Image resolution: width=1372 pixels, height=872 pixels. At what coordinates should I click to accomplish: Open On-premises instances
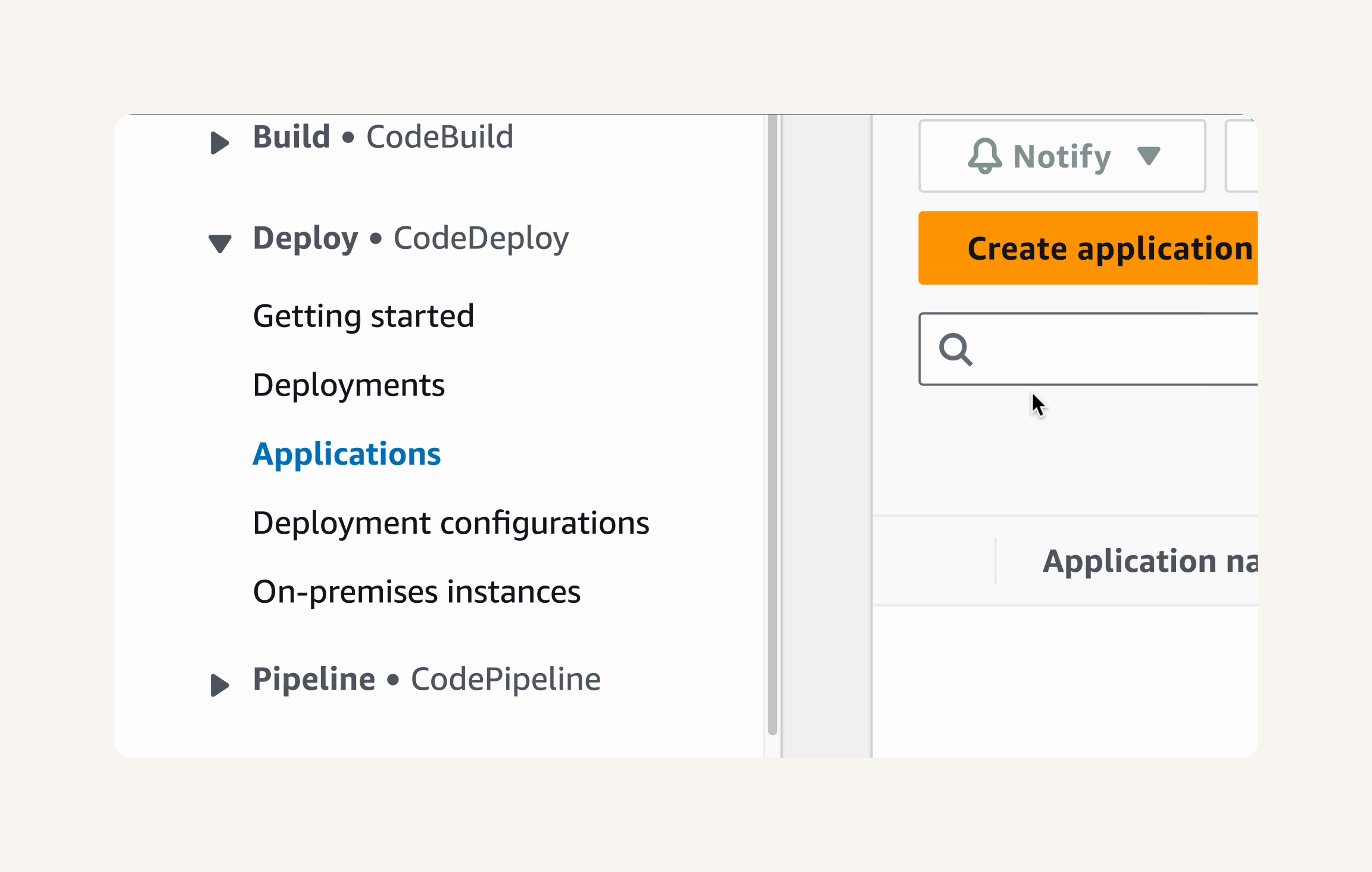[x=417, y=592]
